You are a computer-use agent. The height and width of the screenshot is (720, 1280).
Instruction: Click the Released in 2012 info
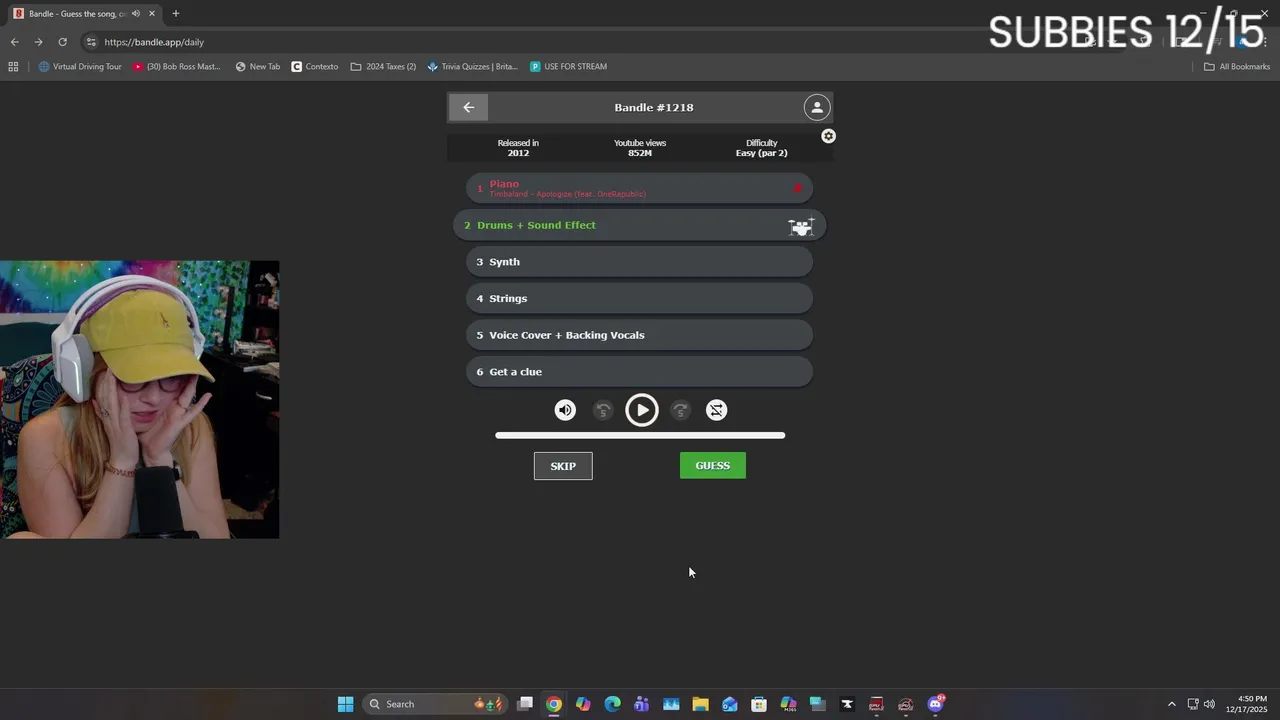(518, 148)
